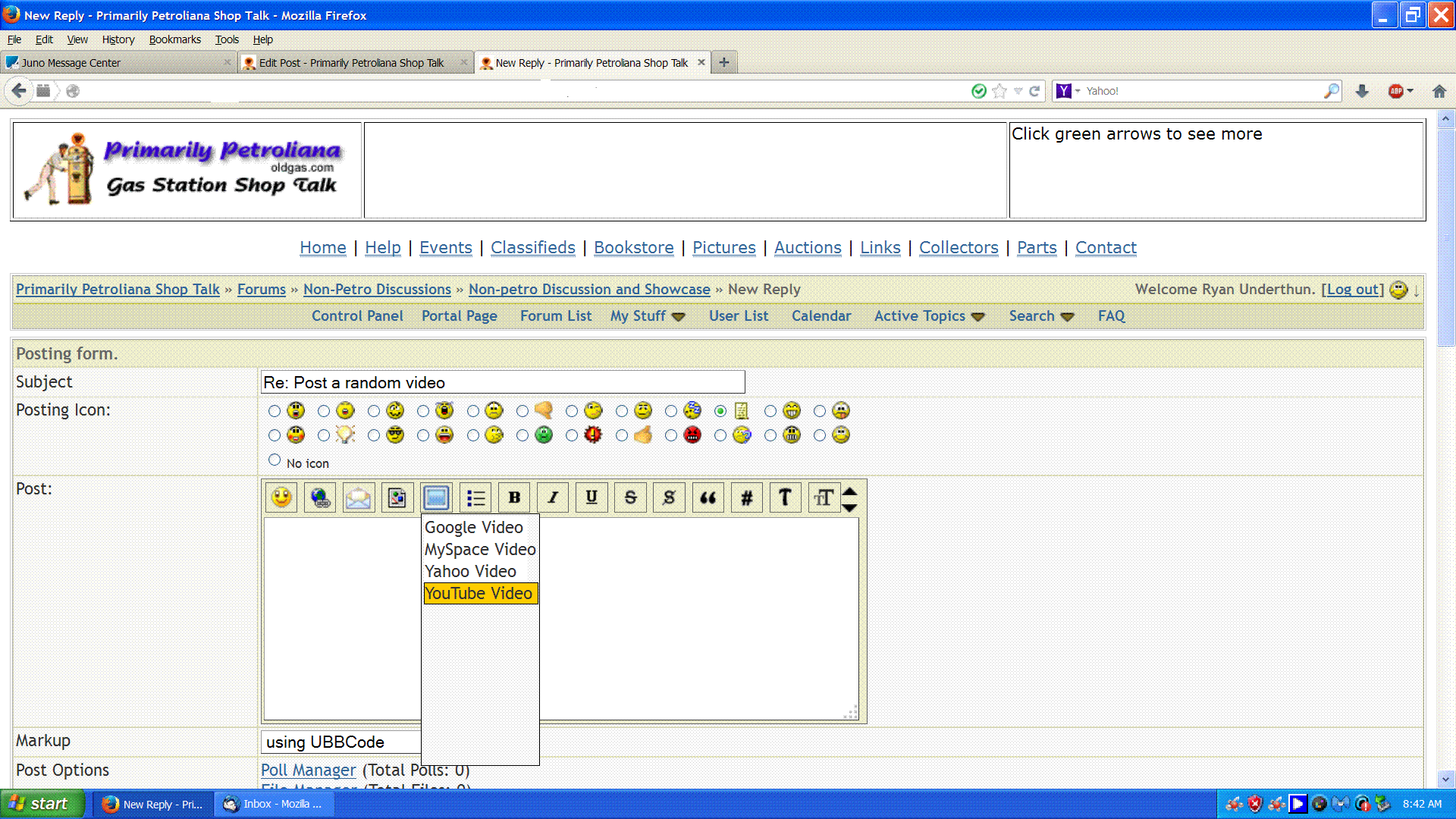
Task: Click the horizontal strikethrough S button
Action: [x=630, y=497]
